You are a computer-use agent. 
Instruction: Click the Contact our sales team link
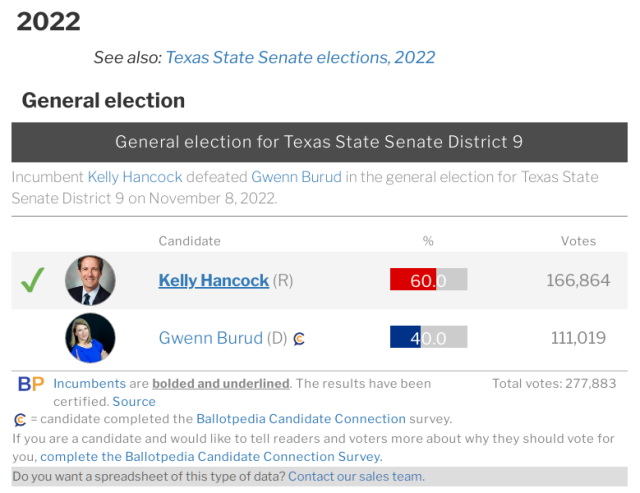pyautogui.click(x=356, y=476)
